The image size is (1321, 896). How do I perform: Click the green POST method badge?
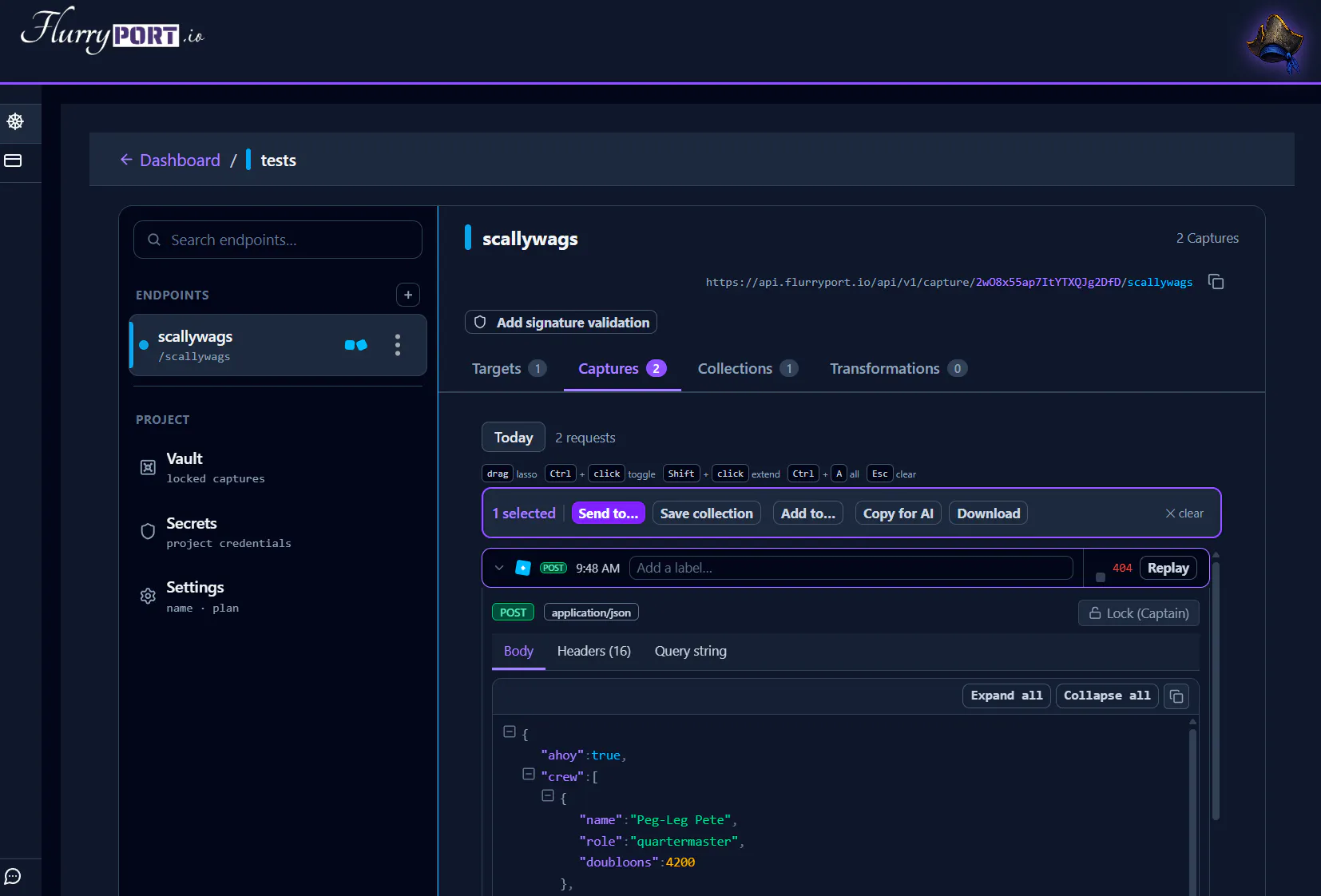[513, 613]
